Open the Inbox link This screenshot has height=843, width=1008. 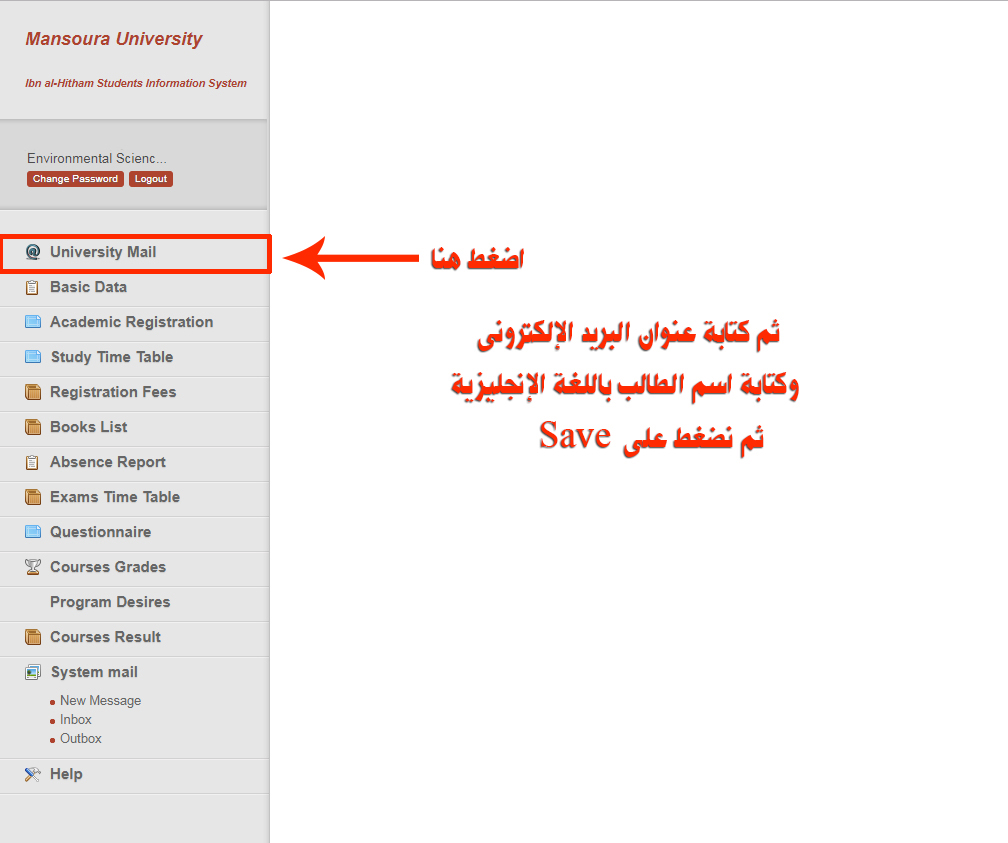pos(75,720)
